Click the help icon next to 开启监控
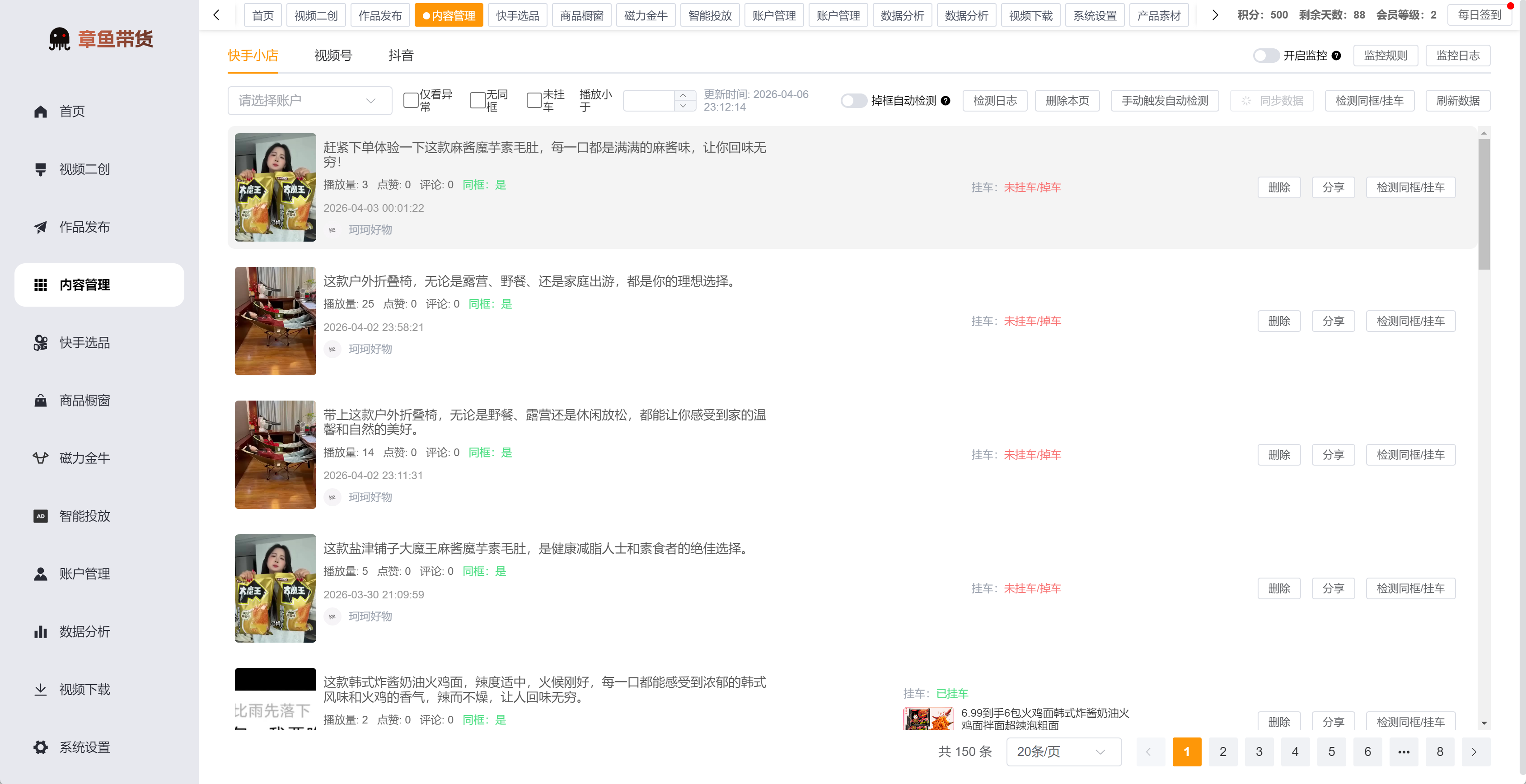Screen dimensions: 1526x784 click(x=1336, y=56)
